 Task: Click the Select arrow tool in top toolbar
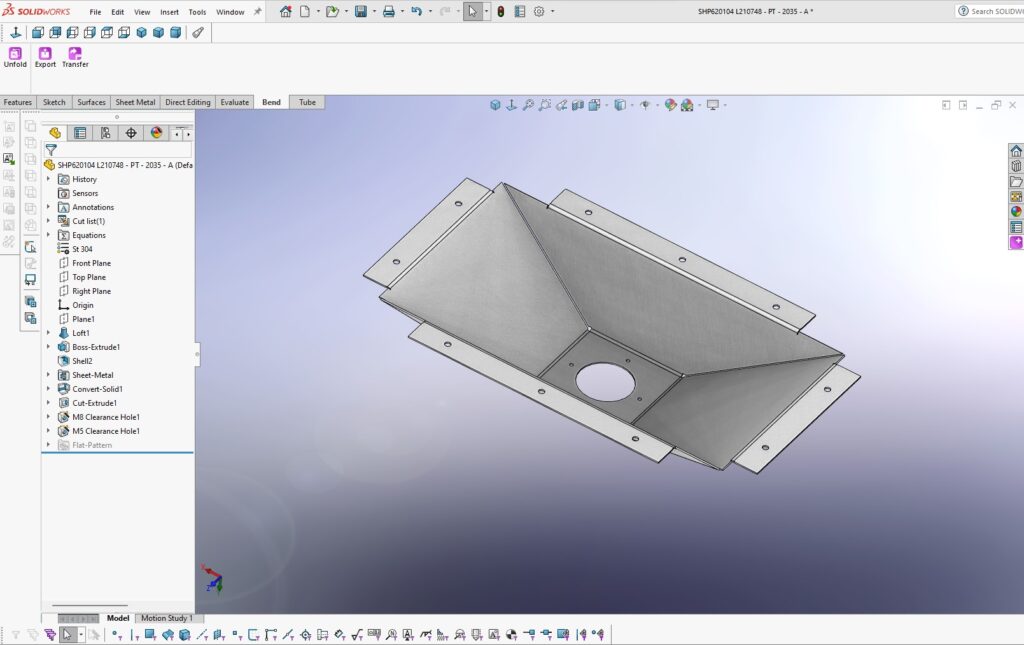tap(472, 12)
